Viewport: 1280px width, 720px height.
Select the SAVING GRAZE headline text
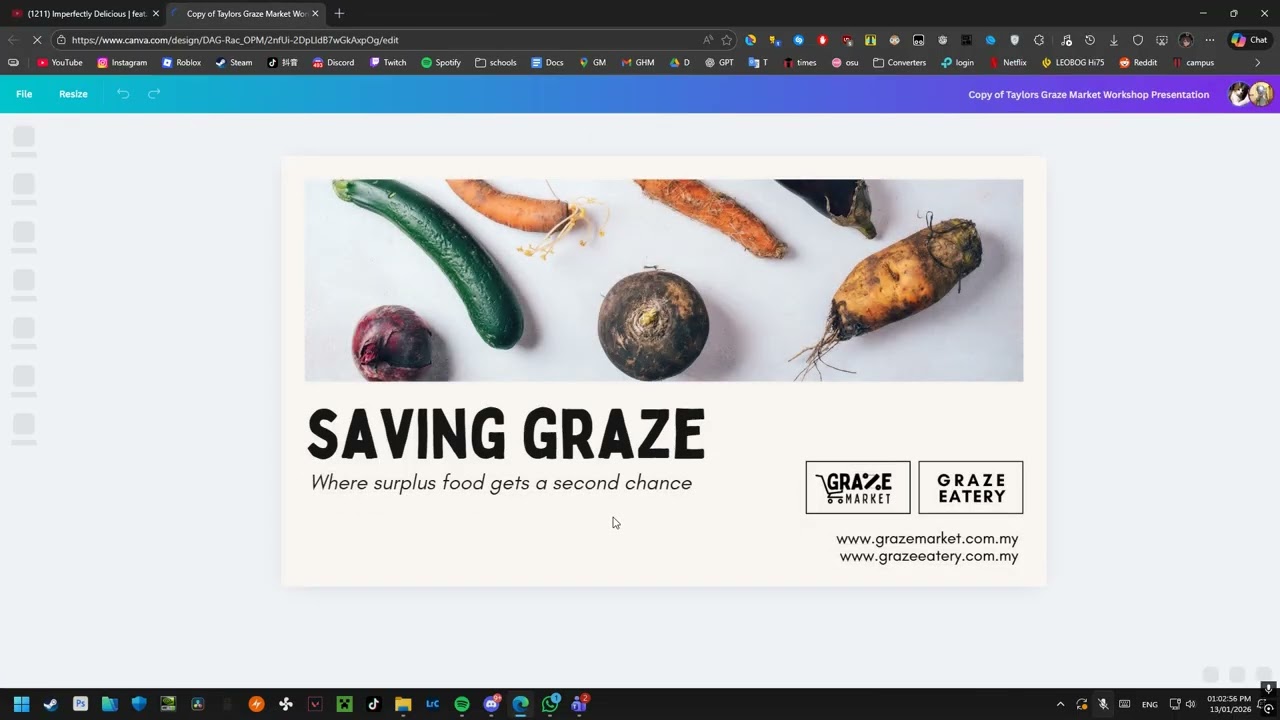tap(506, 435)
